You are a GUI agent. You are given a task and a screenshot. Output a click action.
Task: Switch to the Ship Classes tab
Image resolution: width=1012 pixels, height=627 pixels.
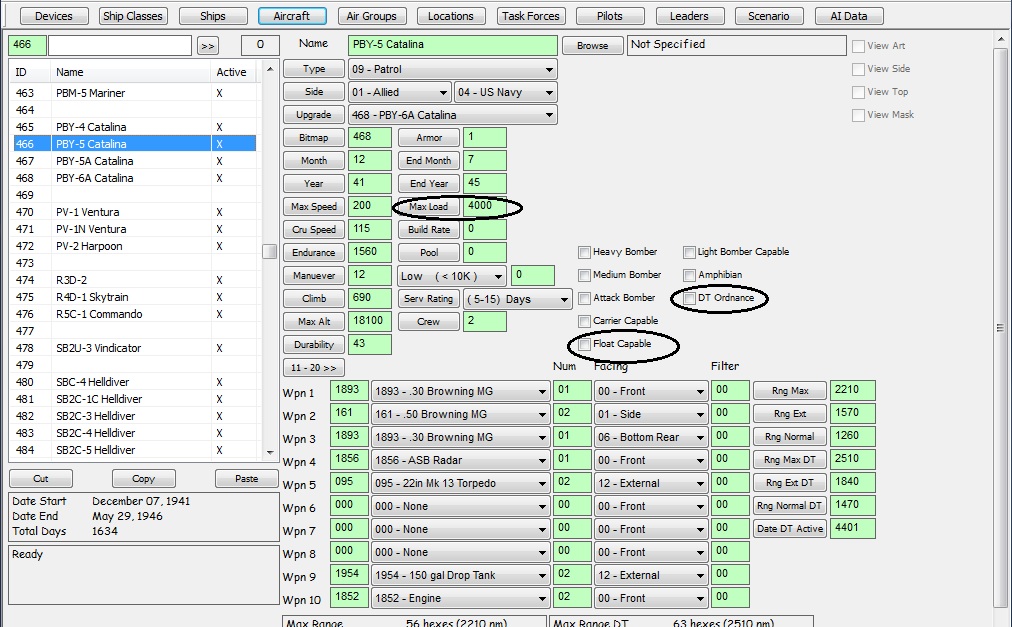pyautogui.click(x=133, y=15)
